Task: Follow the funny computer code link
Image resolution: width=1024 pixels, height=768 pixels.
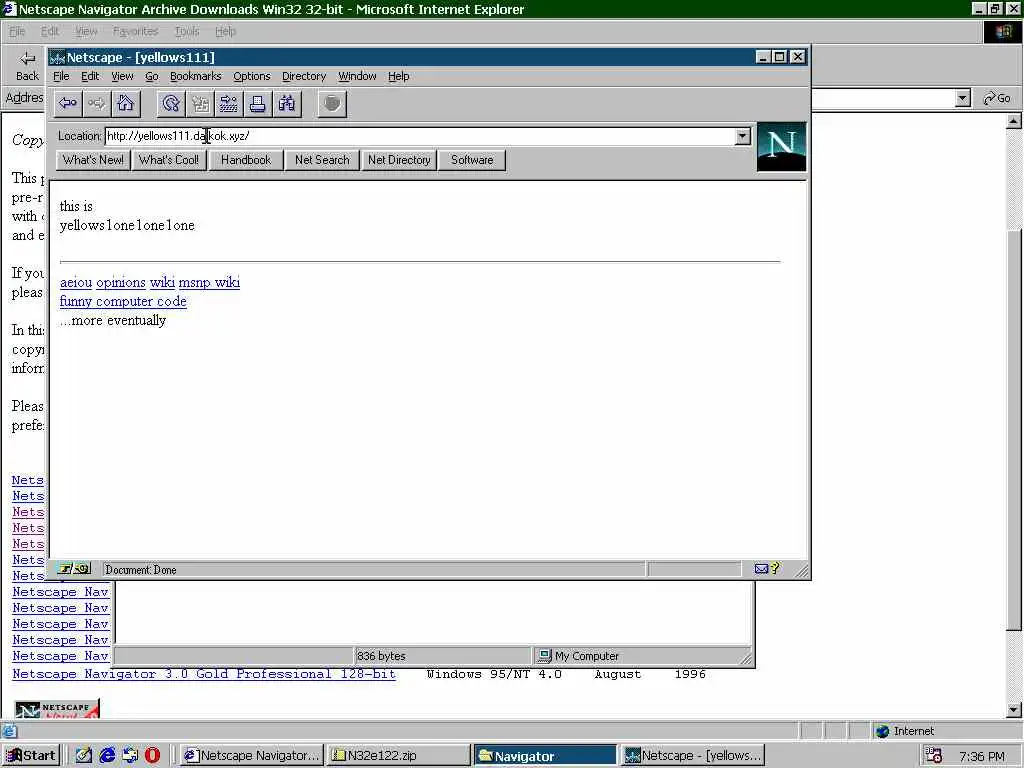Action: pyautogui.click(x=123, y=302)
